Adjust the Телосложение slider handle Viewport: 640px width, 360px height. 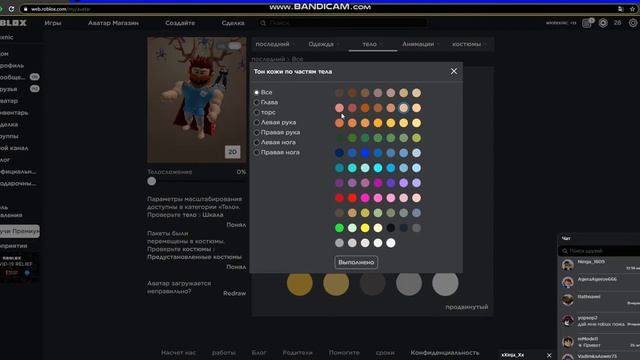(151, 181)
